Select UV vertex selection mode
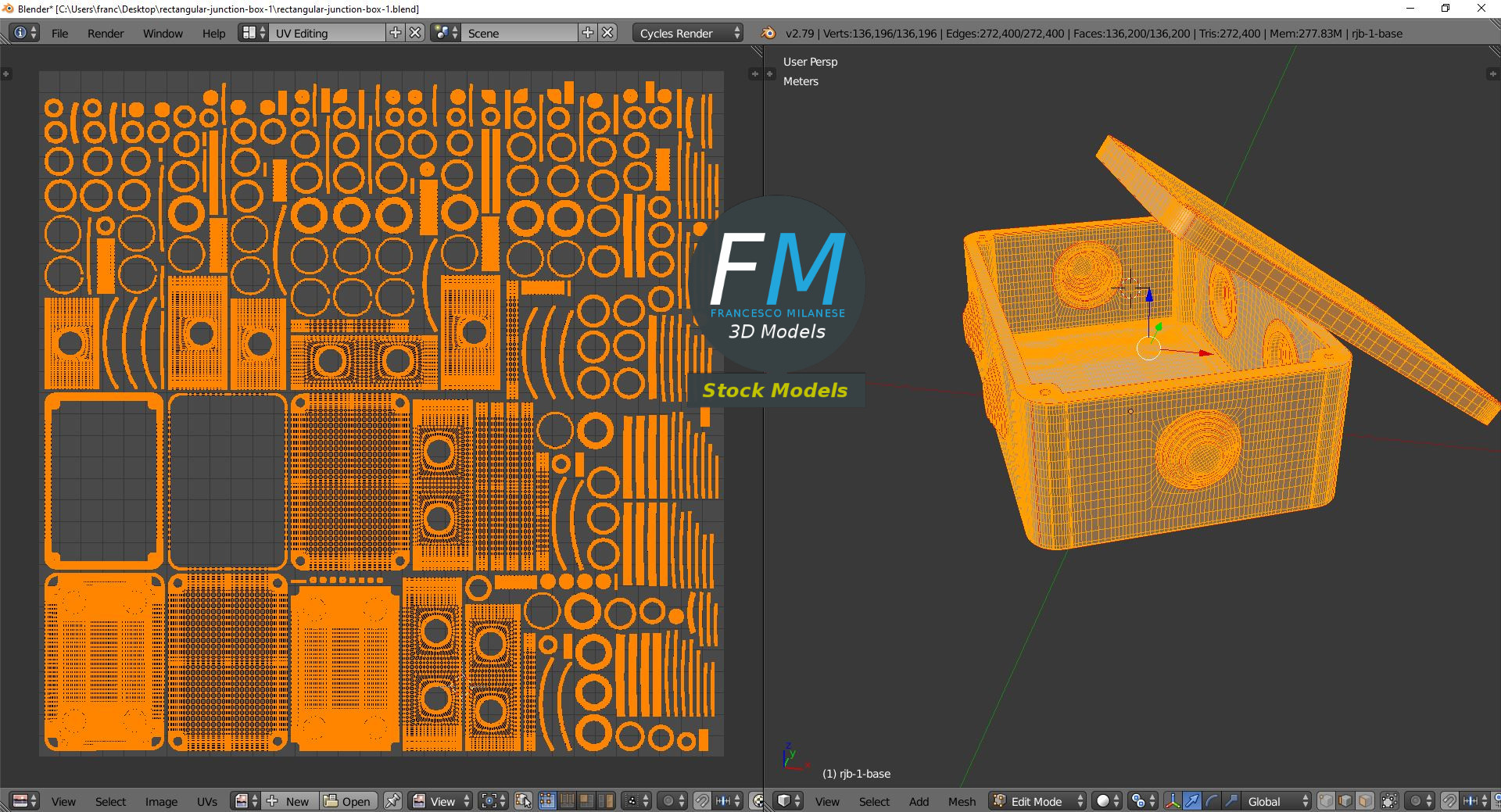This screenshot has height=812, width=1501. click(547, 801)
